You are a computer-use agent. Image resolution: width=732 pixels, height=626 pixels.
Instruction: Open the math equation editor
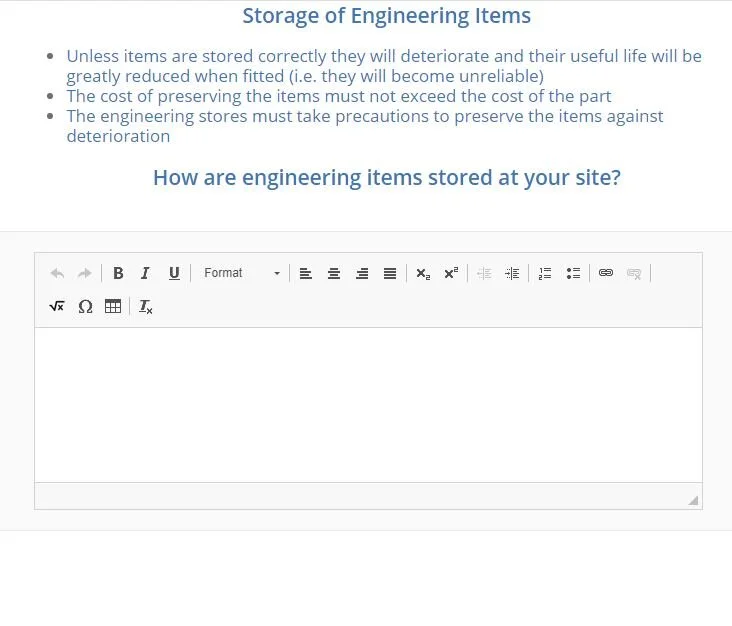click(x=57, y=307)
